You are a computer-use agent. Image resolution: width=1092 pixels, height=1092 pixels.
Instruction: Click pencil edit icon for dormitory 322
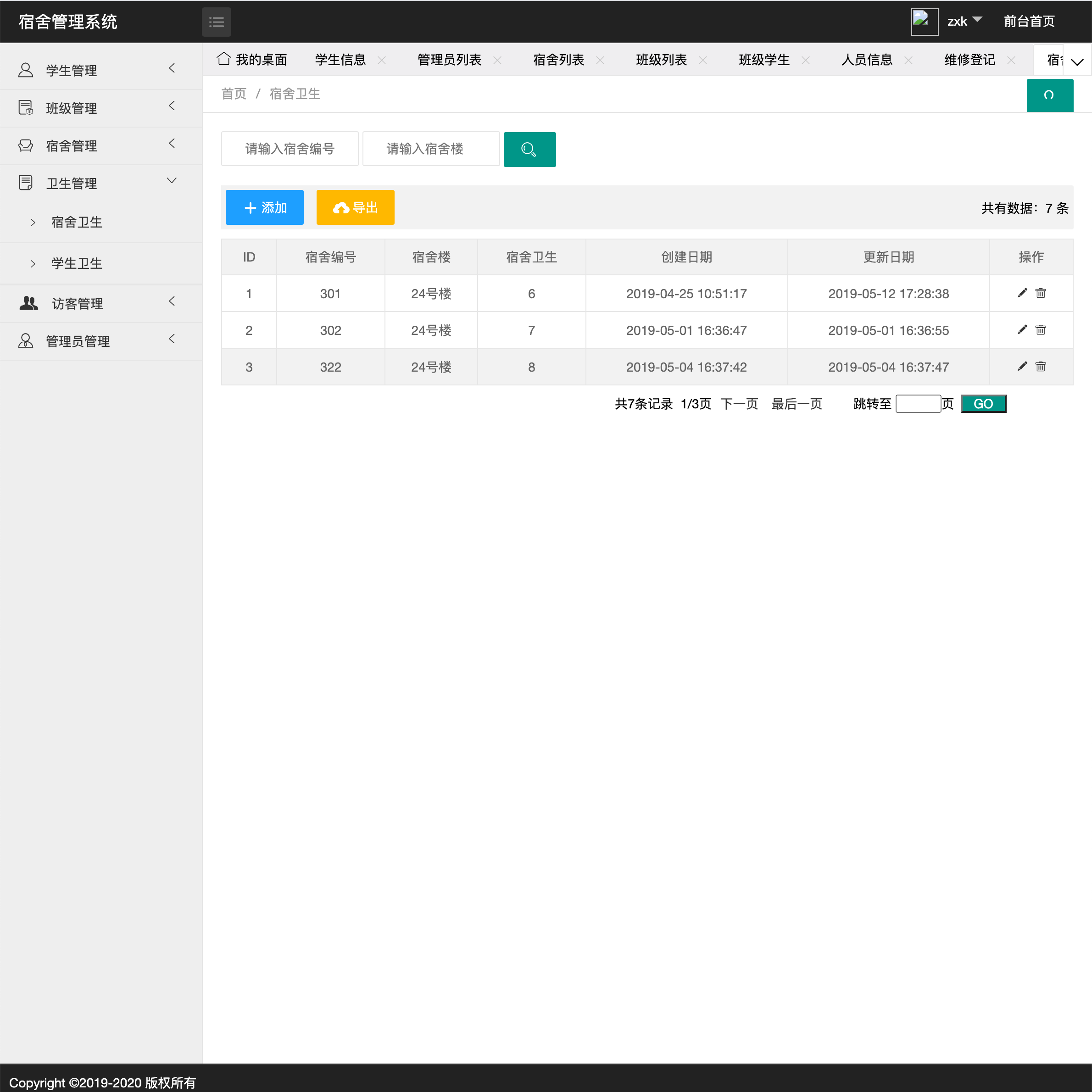tap(1022, 366)
